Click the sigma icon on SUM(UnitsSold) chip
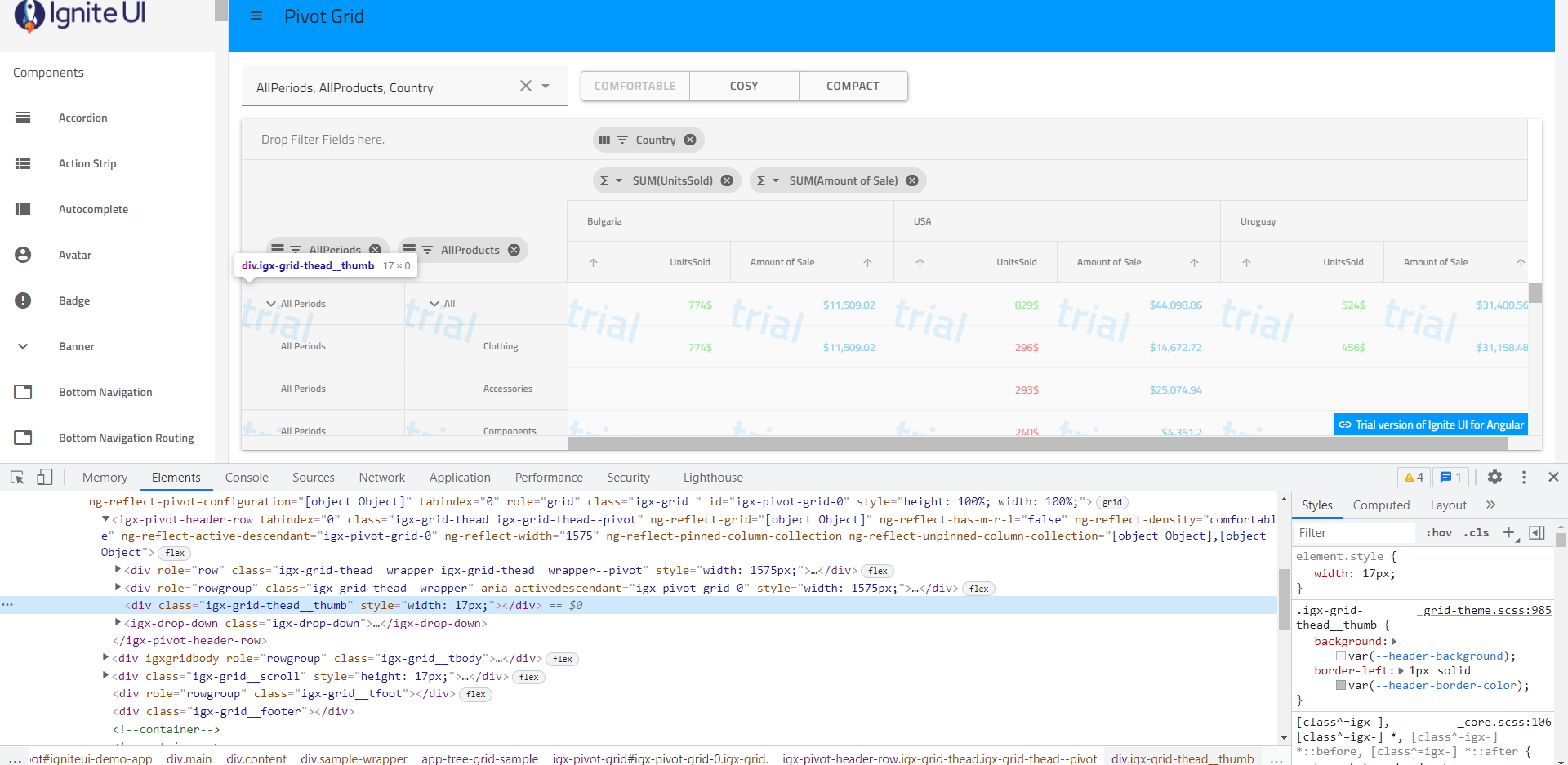Screen dimensions: 1568x765 (605, 180)
